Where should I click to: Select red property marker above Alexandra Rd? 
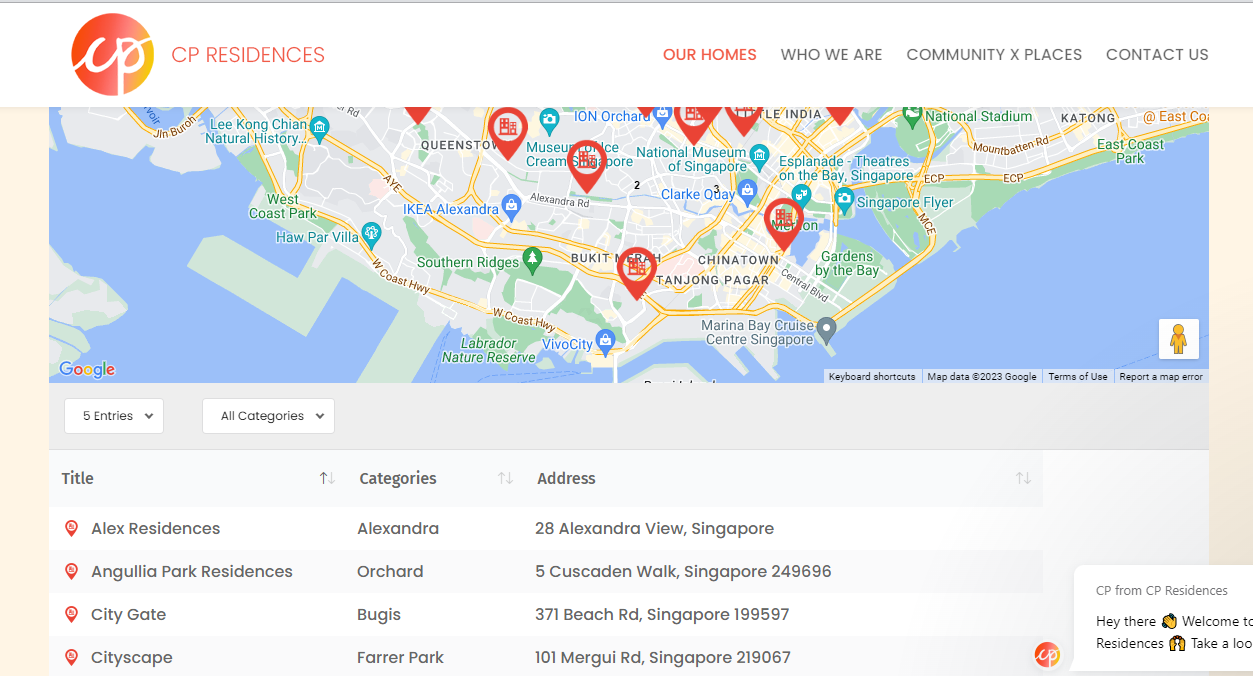[586, 164]
